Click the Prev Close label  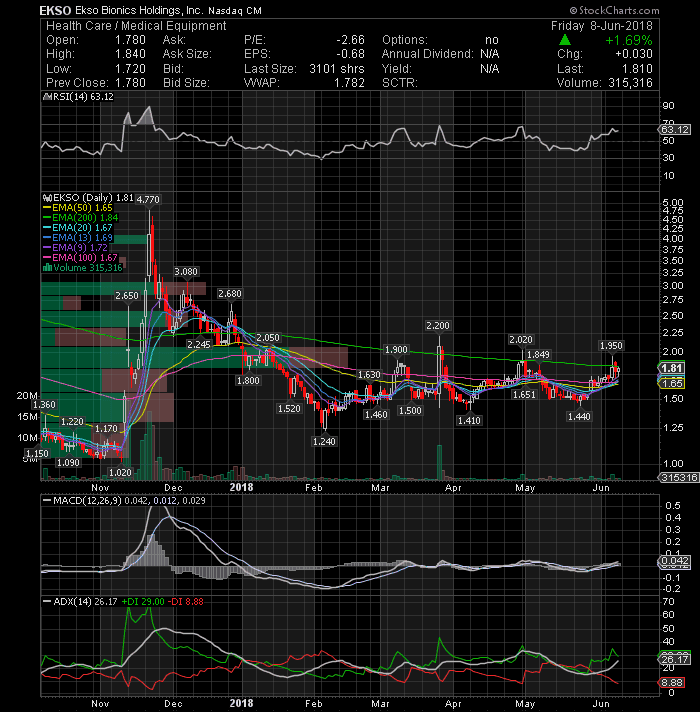click(77, 83)
